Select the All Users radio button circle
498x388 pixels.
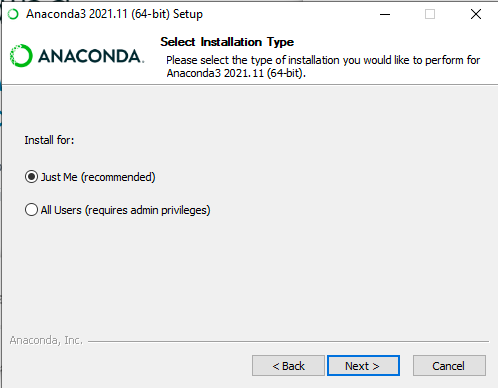coord(31,210)
